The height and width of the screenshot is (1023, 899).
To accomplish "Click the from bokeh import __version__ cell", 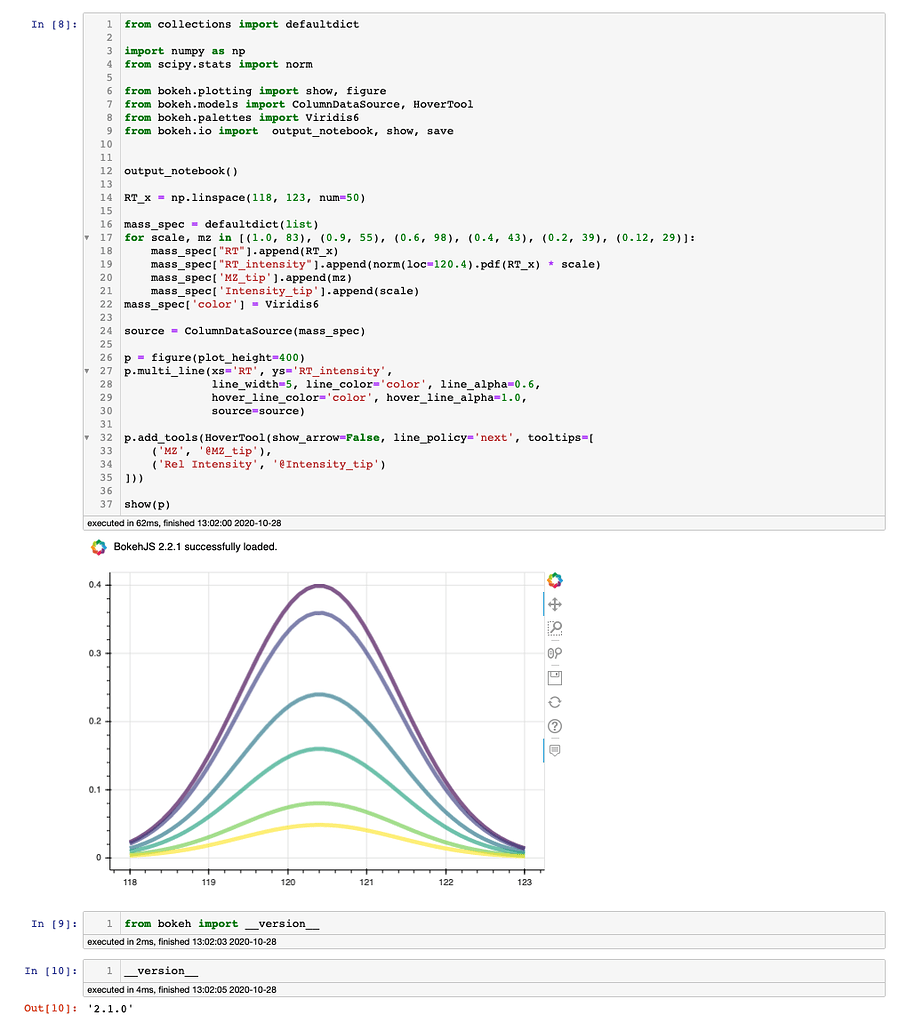I will point(220,923).
